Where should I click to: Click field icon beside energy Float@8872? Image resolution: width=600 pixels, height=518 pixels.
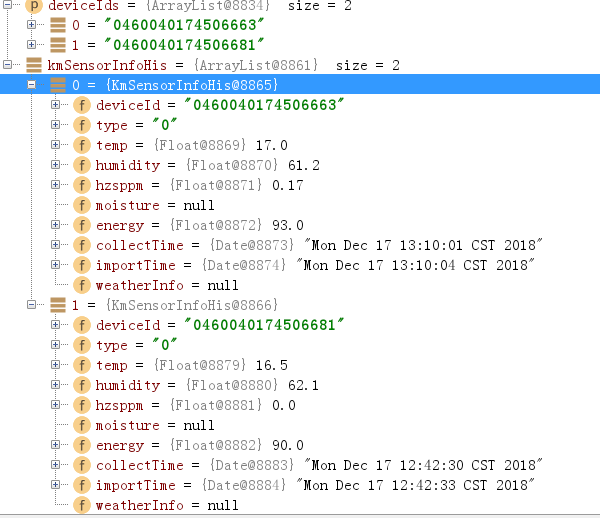coord(82,225)
